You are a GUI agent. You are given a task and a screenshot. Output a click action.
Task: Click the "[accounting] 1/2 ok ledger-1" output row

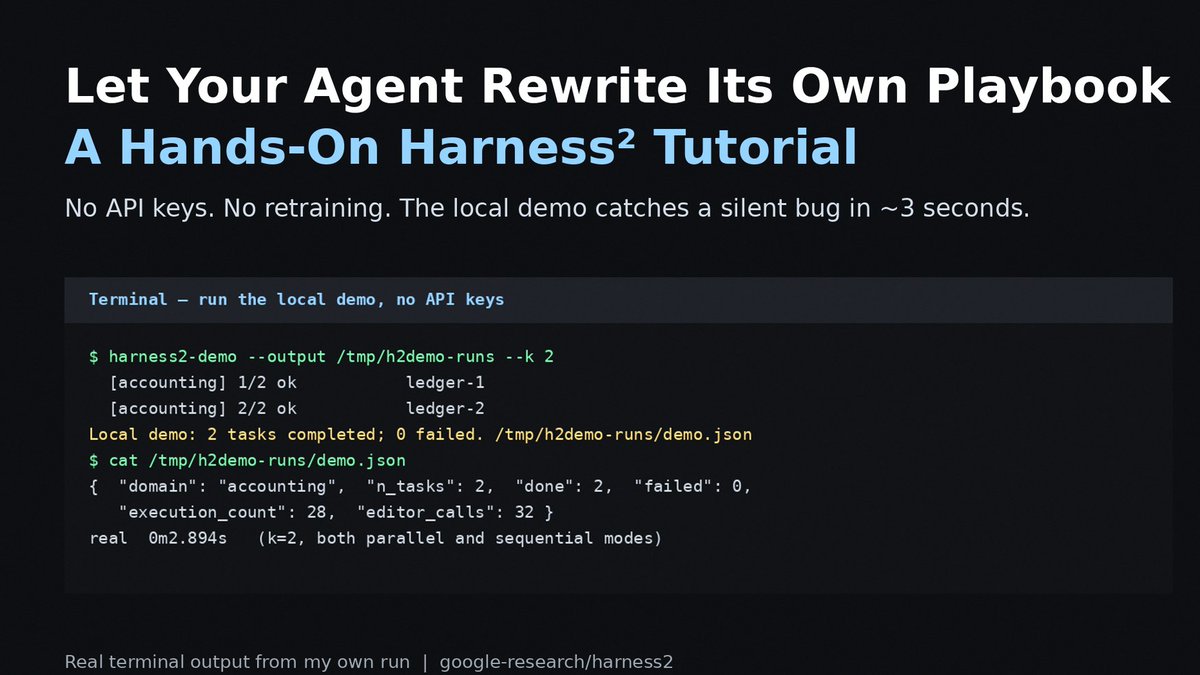click(x=297, y=383)
